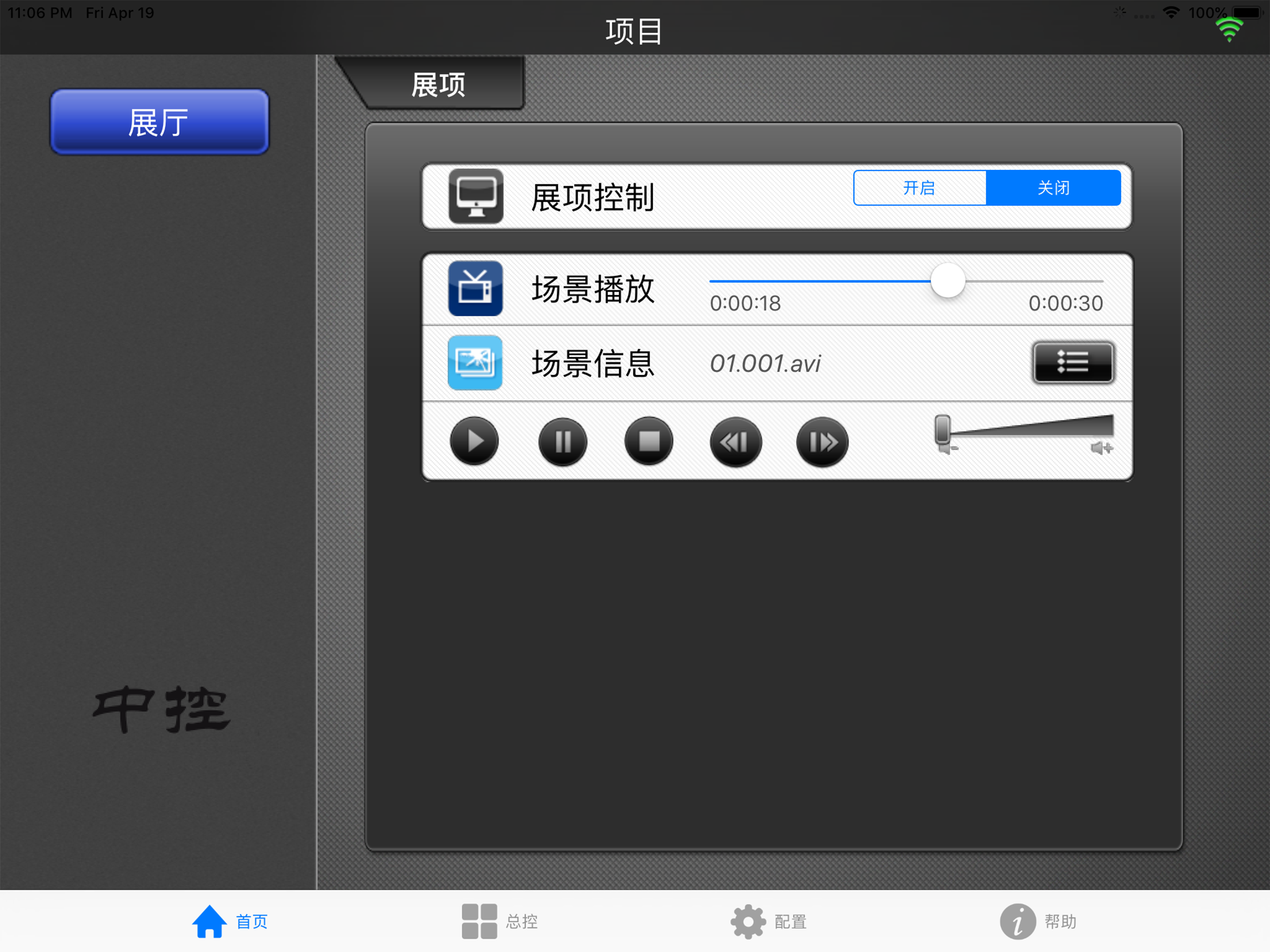Click the 项目 title in header
This screenshot has height=952, width=1270.
(x=635, y=31)
